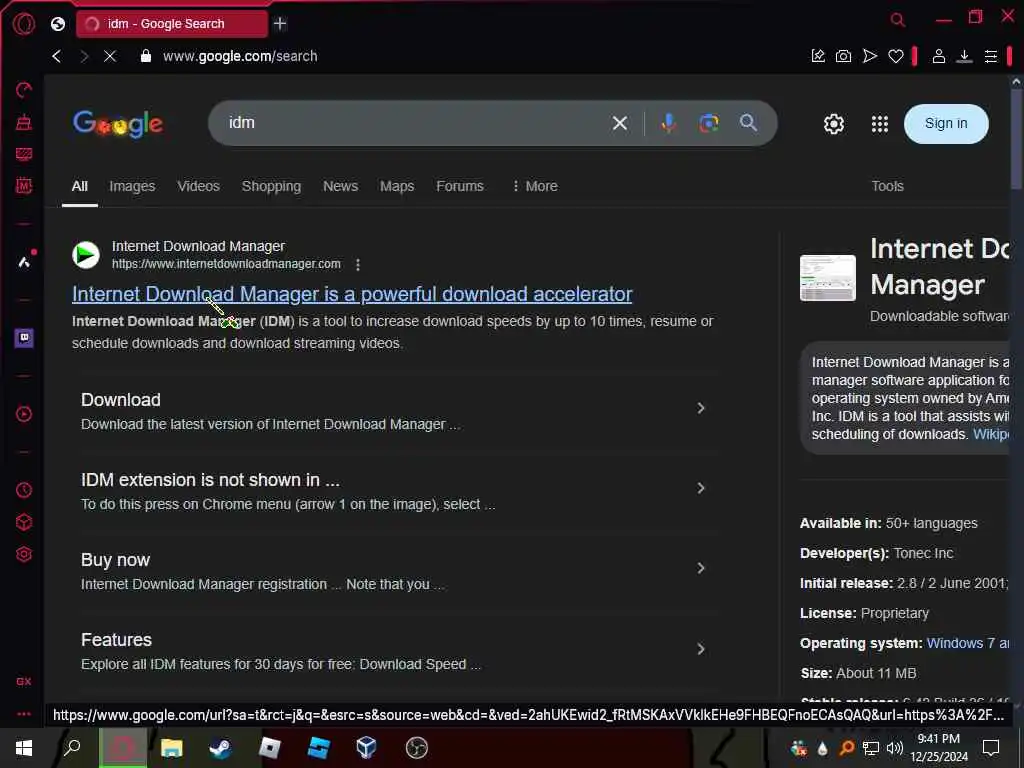The width and height of the screenshot is (1024, 768).
Task: Expand the Download sitelink chevron
Action: [x=700, y=408]
